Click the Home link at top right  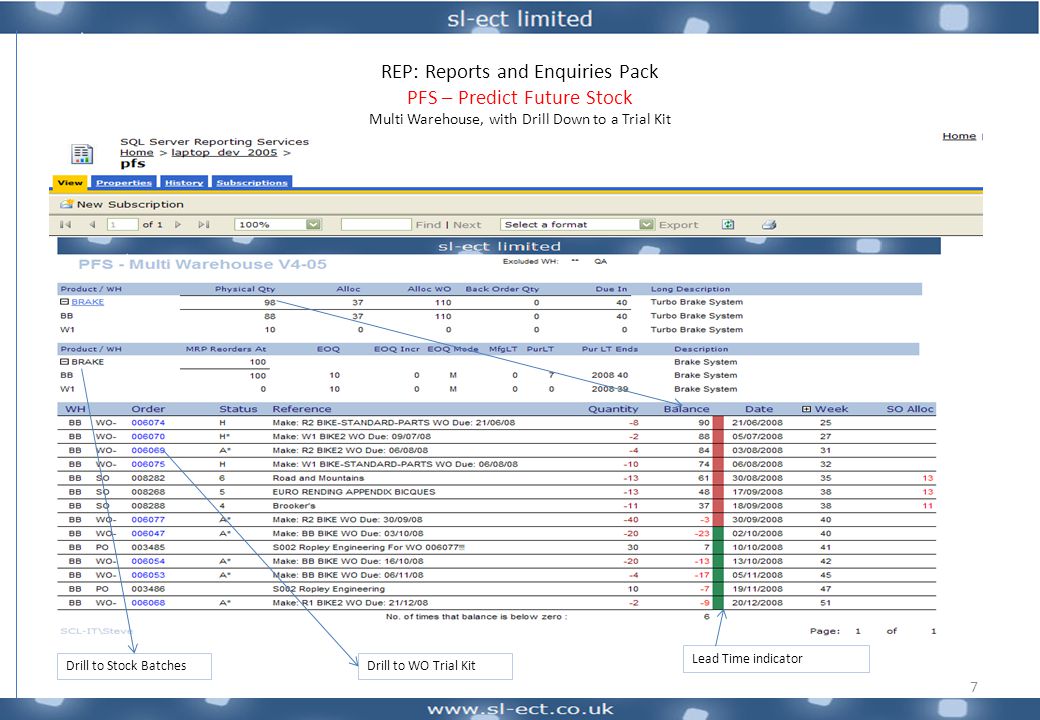click(959, 136)
